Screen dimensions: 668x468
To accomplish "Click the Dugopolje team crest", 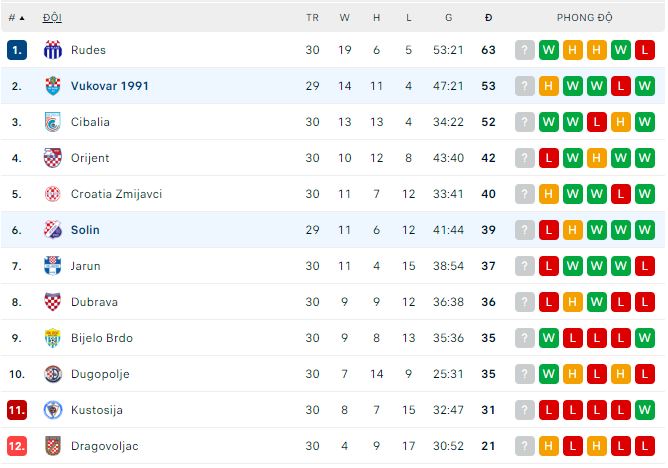I will pos(53,374).
